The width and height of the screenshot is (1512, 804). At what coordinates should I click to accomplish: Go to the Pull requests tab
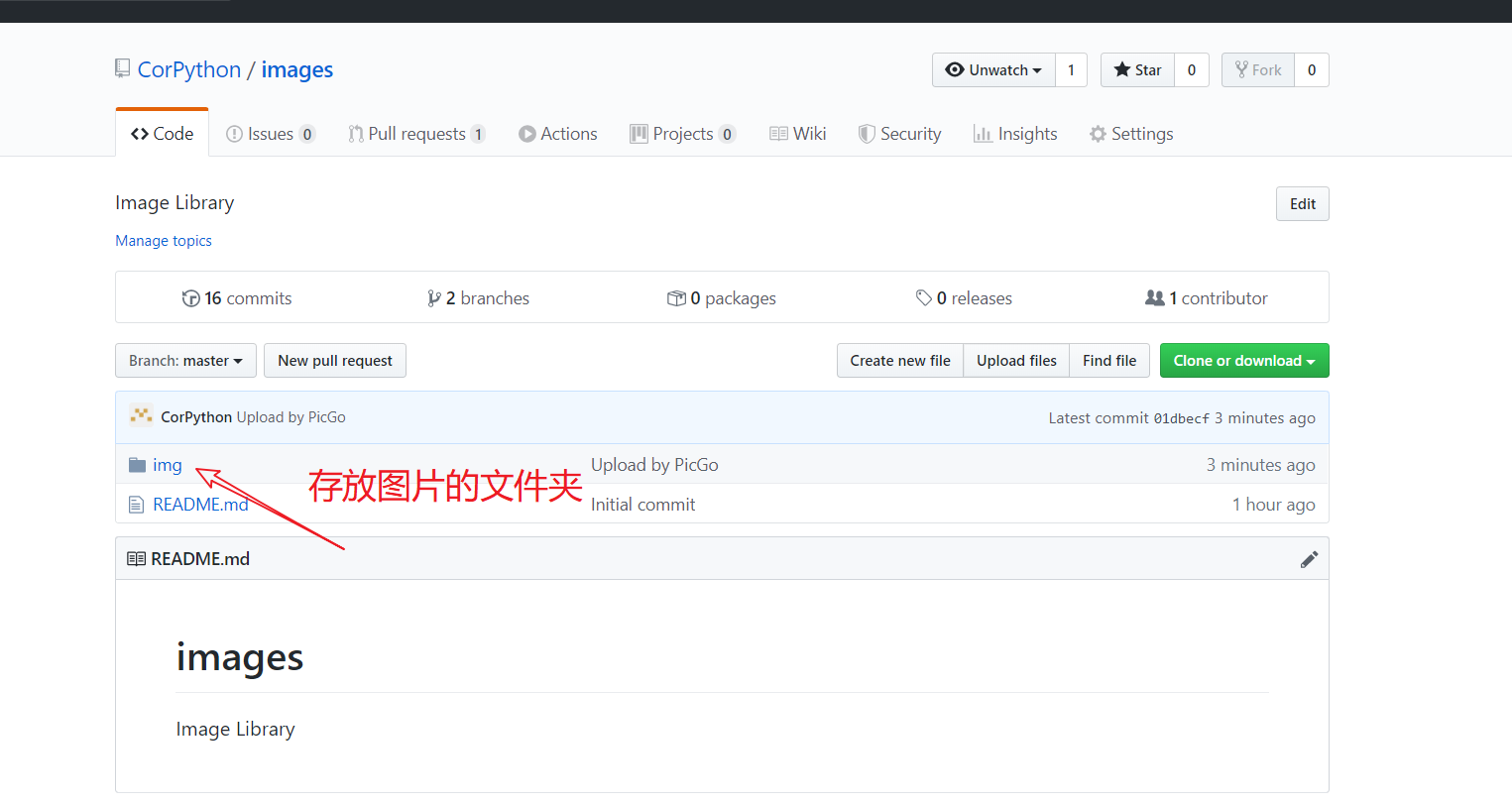click(x=416, y=134)
